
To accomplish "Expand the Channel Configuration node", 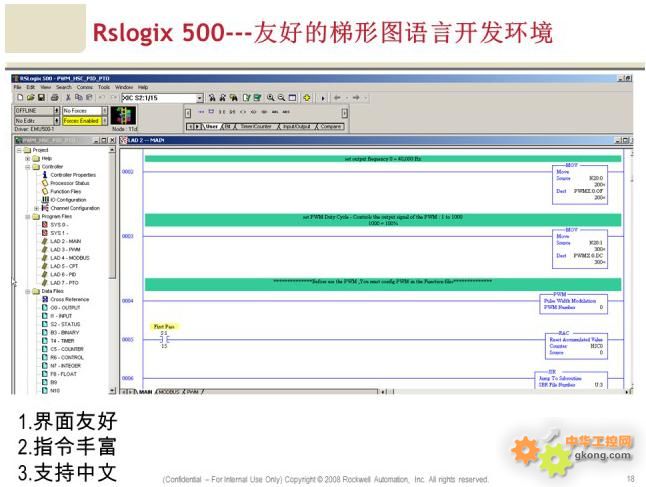I will click(36, 208).
